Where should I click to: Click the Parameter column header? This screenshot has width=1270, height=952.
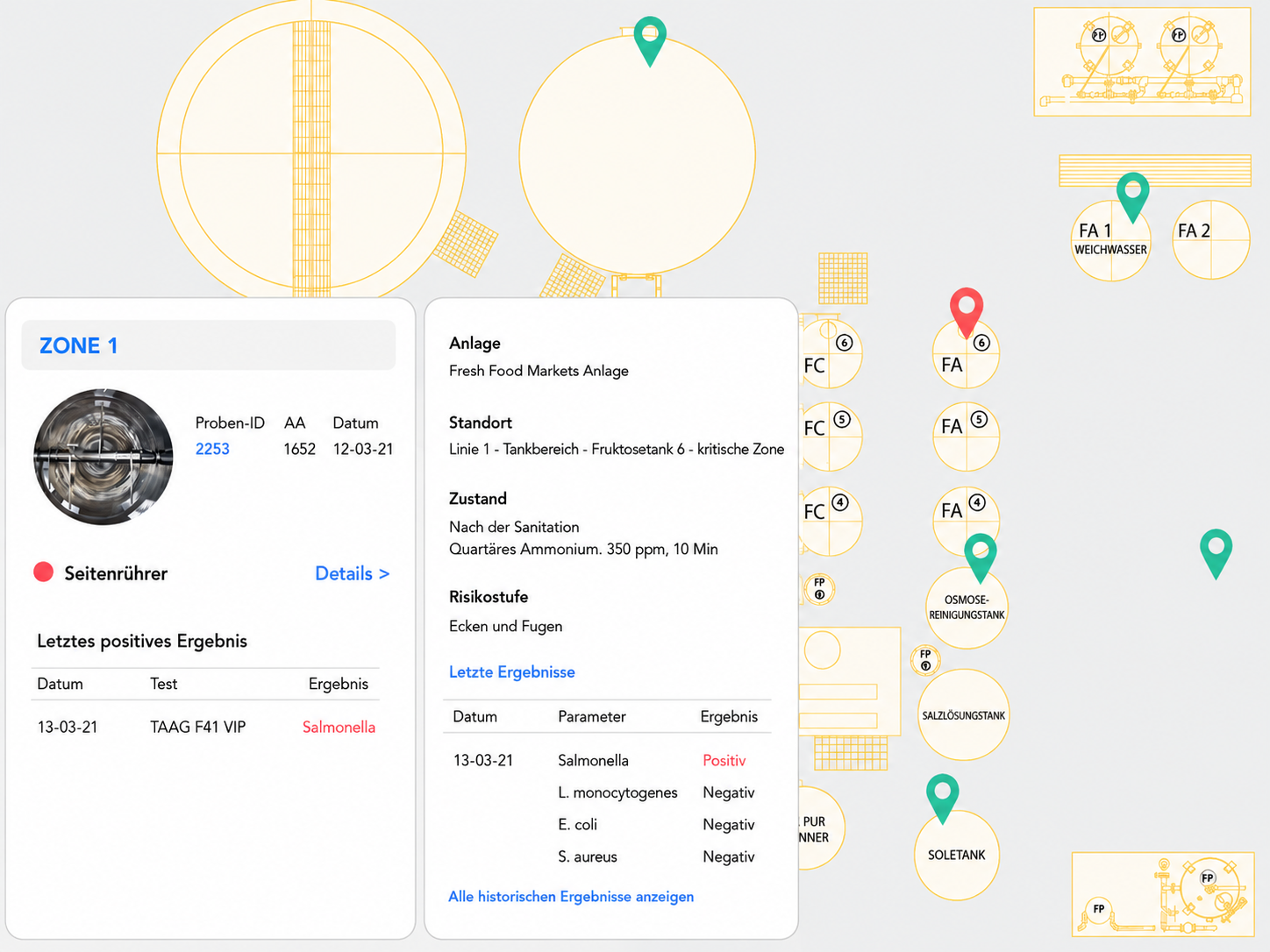click(x=592, y=716)
